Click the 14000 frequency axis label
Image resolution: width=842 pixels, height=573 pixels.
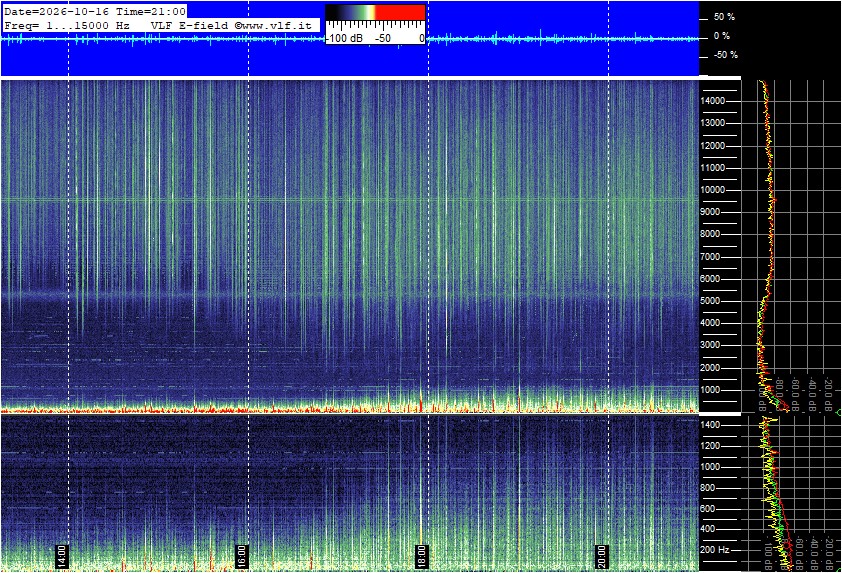click(x=713, y=101)
